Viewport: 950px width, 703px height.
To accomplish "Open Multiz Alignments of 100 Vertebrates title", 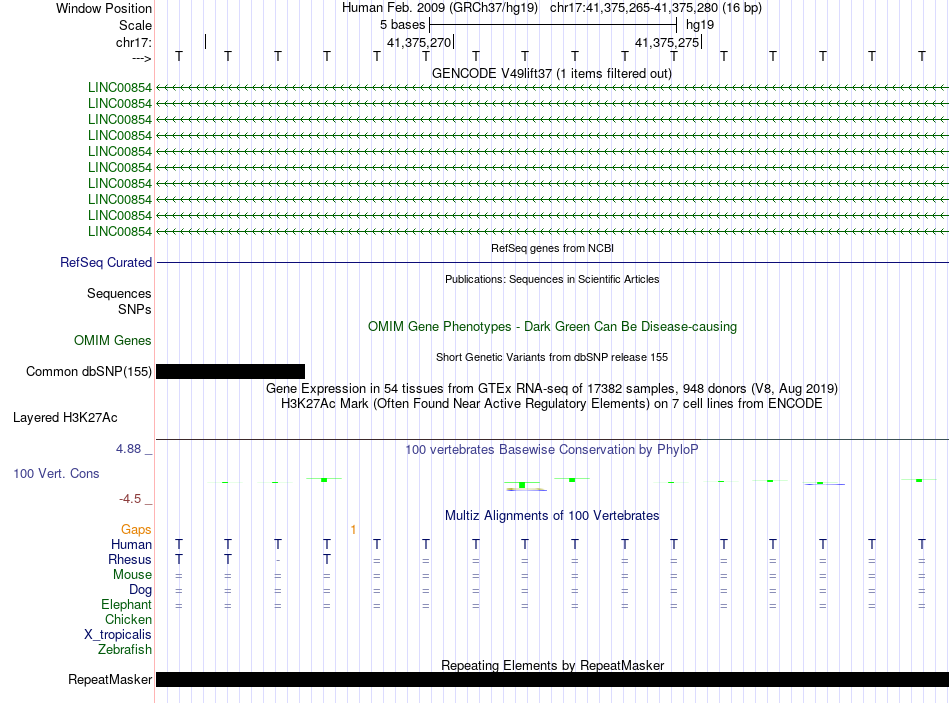I will [x=552, y=516].
